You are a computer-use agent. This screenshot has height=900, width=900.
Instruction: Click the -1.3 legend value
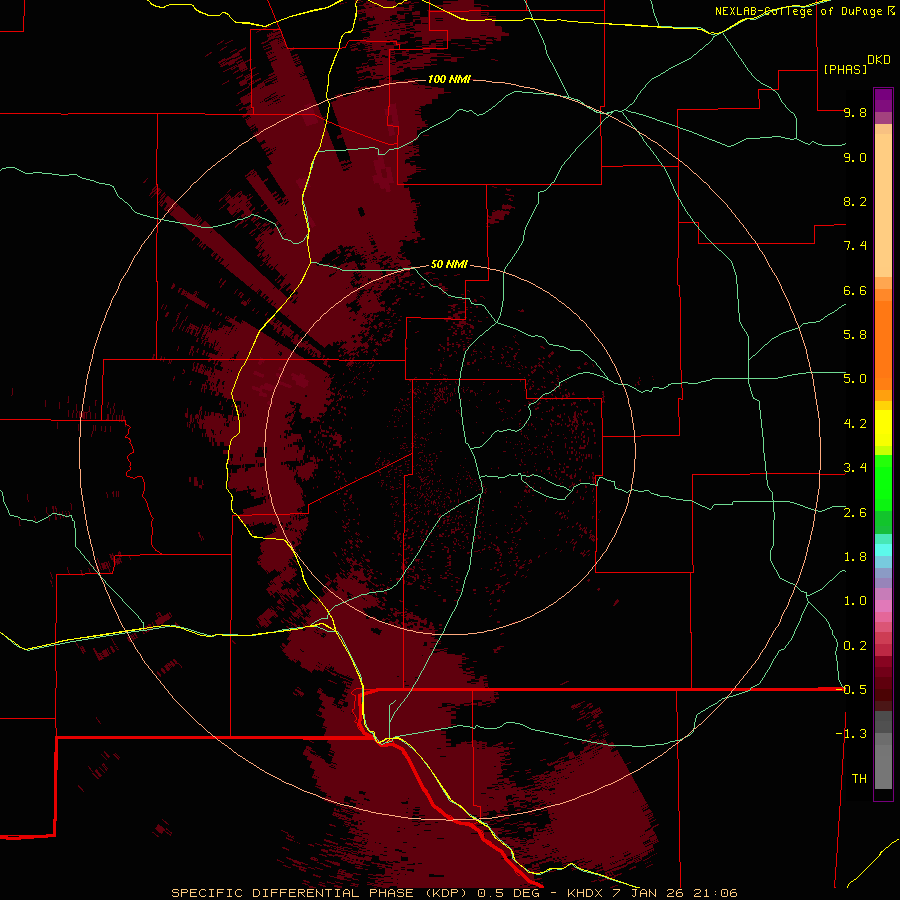pos(851,734)
